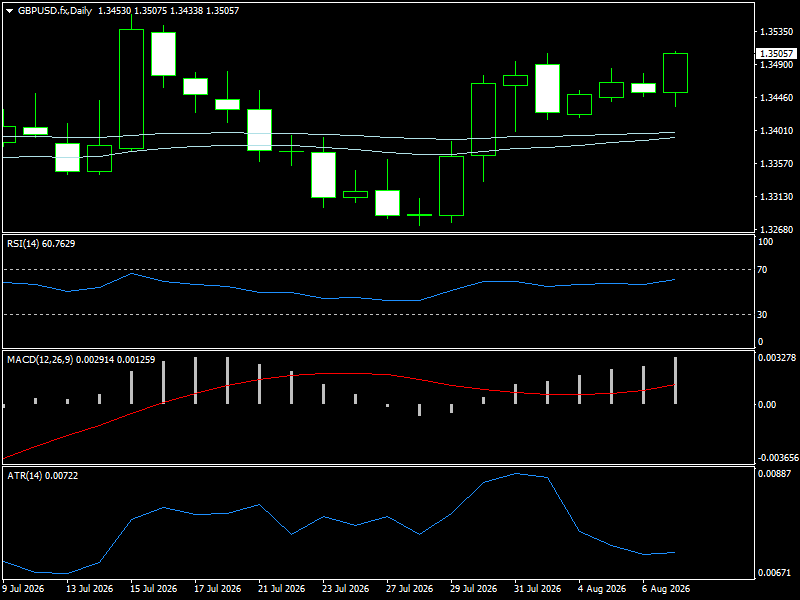Select the 15 Jul 2026 date label
Image resolution: width=800 pixels, height=600 pixels.
[154, 589]
